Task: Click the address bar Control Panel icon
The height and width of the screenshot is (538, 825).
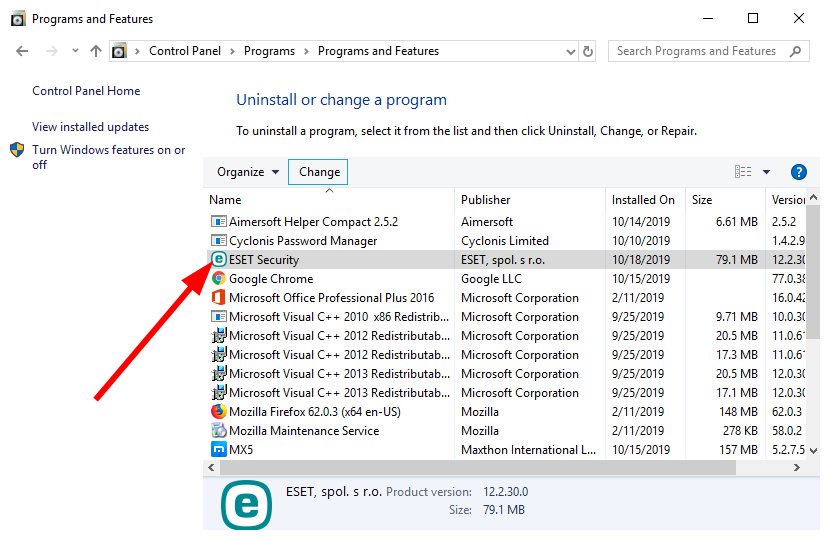Action: [119, 51]
